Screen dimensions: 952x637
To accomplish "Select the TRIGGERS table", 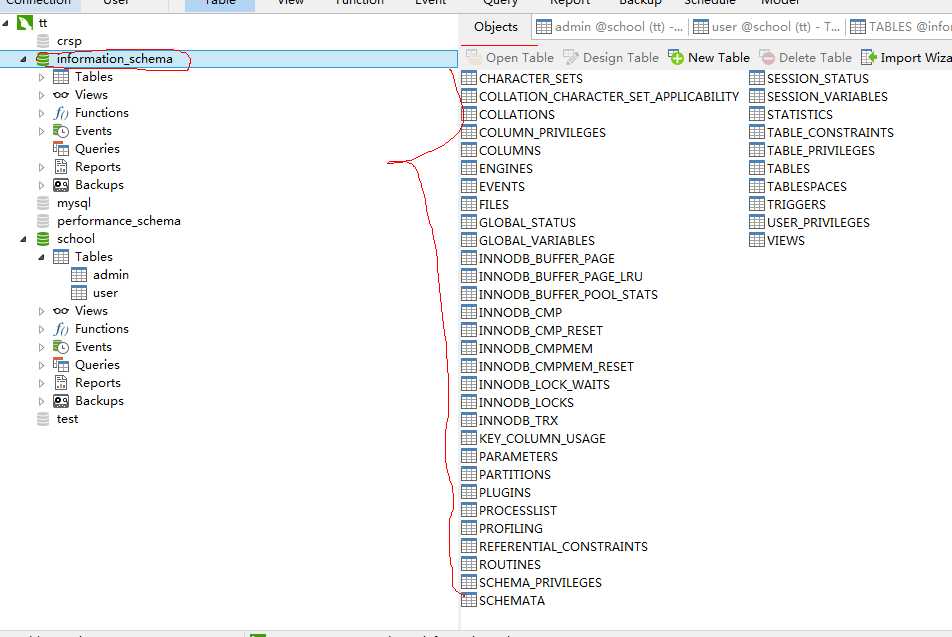I will click(787, 204).
